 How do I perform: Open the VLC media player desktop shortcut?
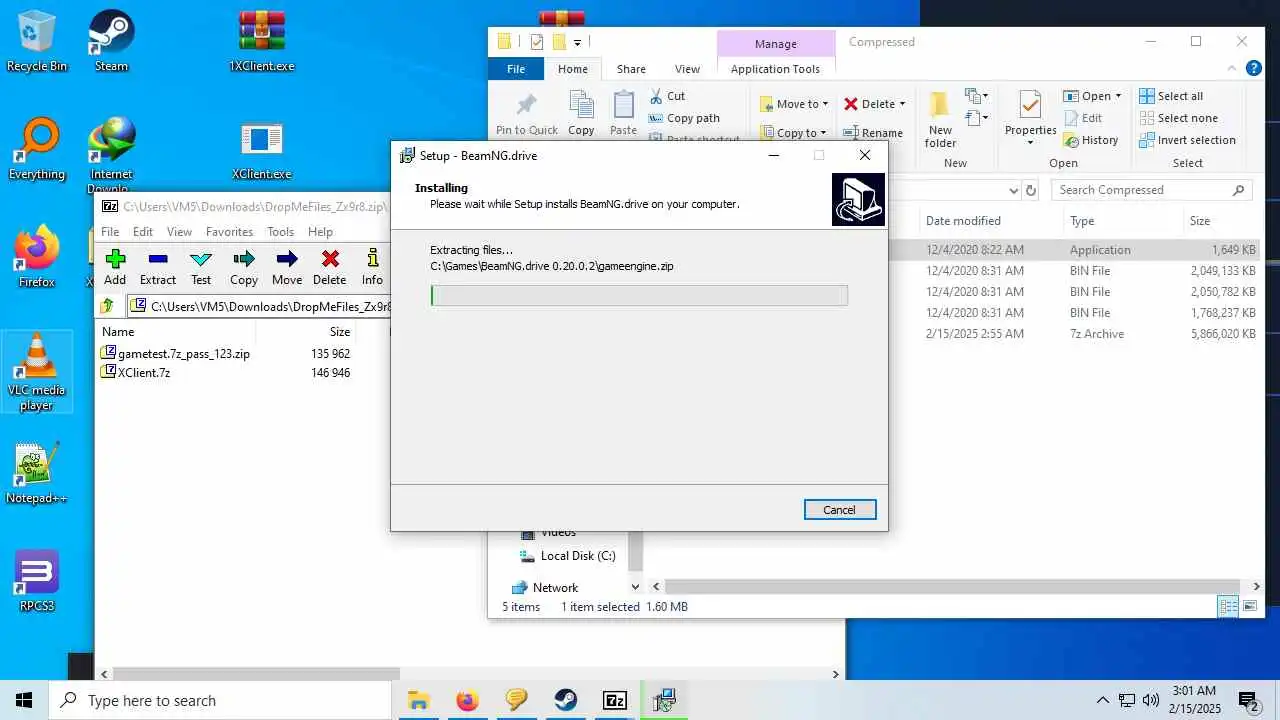[37, 372]
